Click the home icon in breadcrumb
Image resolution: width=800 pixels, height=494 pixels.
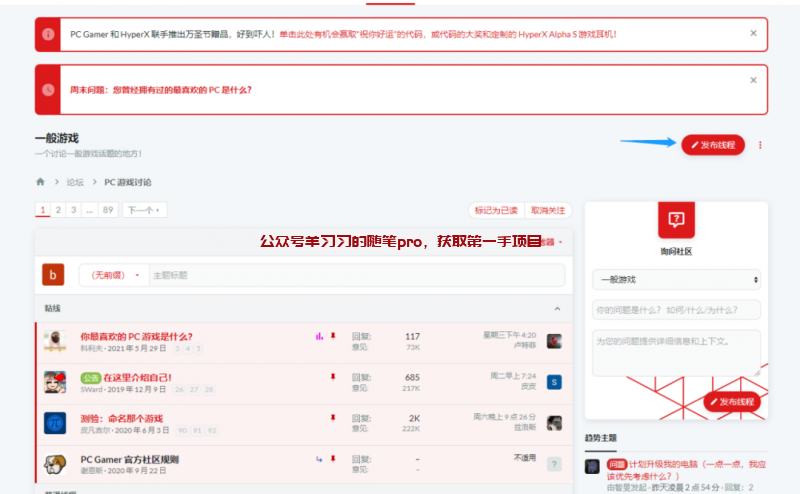pyautogui.click(x=41, y=182)
